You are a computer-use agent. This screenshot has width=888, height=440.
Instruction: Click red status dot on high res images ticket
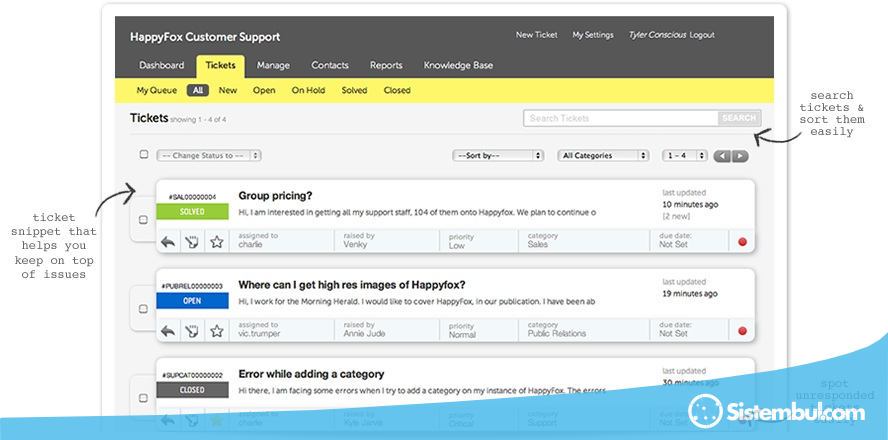coord(742,331)
